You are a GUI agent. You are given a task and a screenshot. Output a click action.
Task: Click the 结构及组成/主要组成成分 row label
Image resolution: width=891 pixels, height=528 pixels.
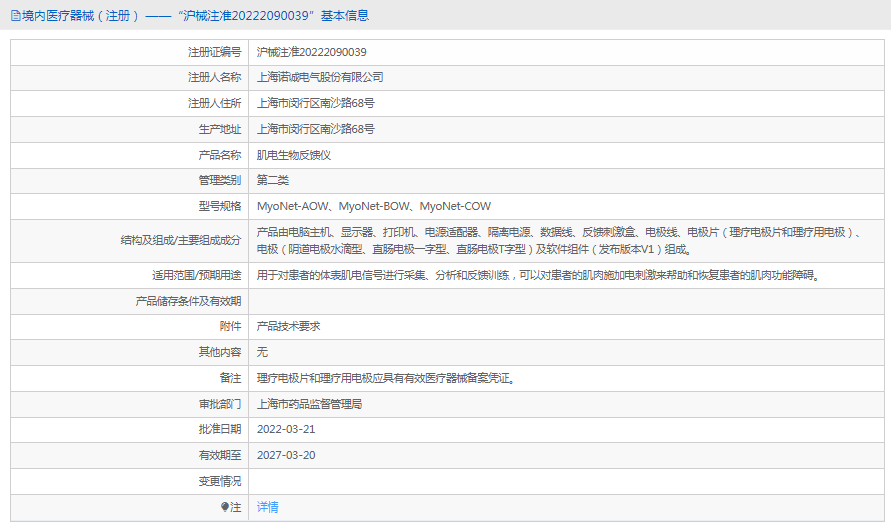(x=181, y=240)
